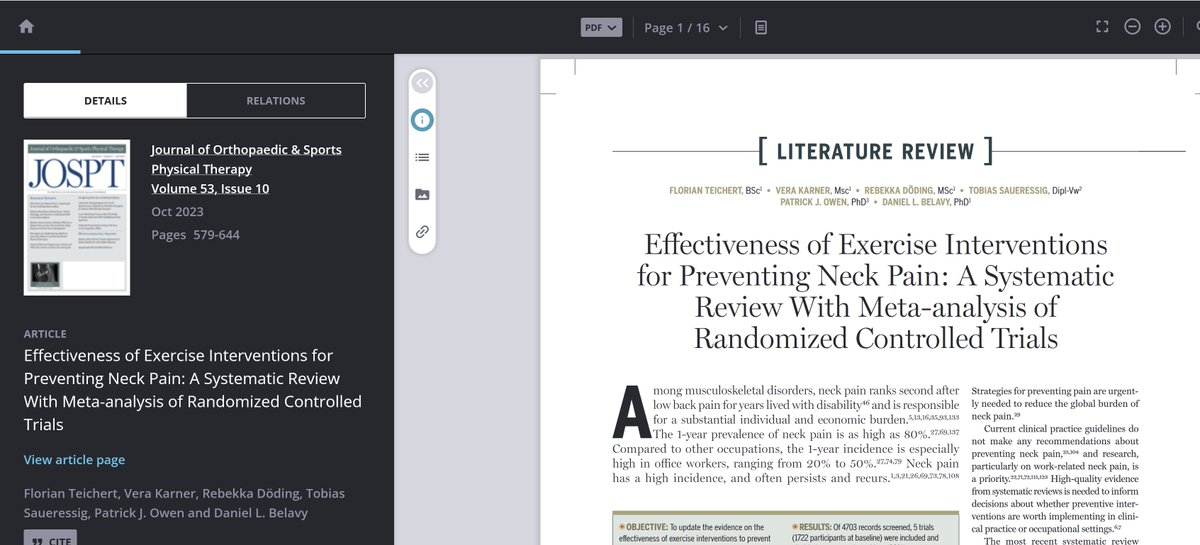The image size is (1200, 545).
Task: Click the ARTICLE label in sidebar
Action: (x=45, y=334)
